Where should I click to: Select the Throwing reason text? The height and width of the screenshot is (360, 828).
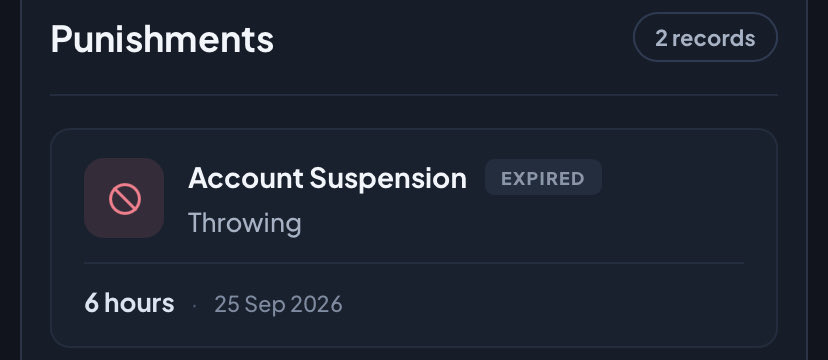point(245,223)
